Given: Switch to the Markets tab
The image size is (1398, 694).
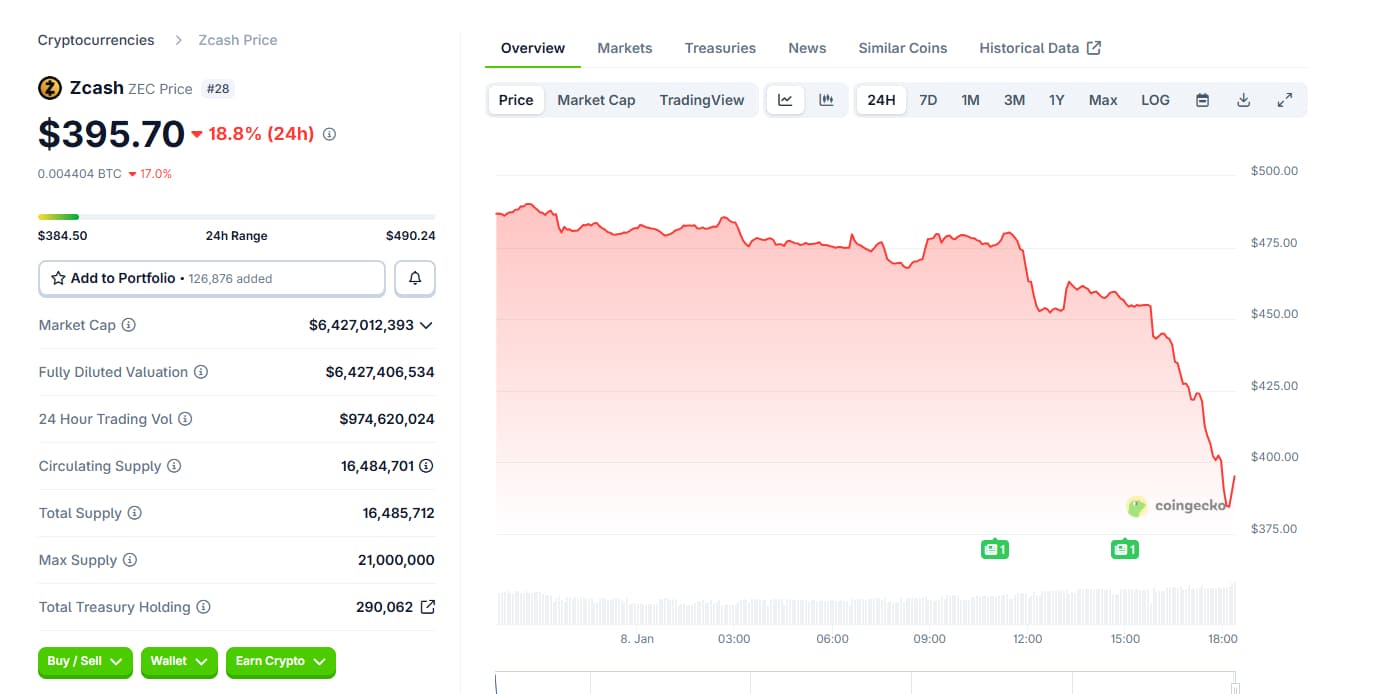Looking at the screenshot, I should tap(624, 48).
